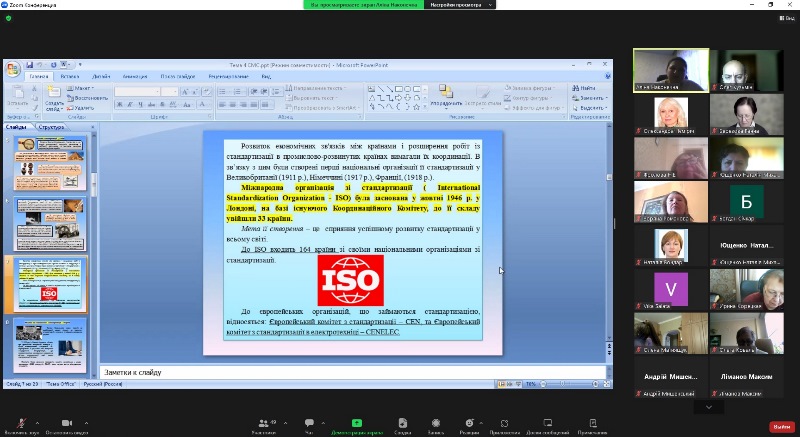Start recording the Zoom meeting
The width and height of the screenshot is (800, 437).
pos(436,422)
